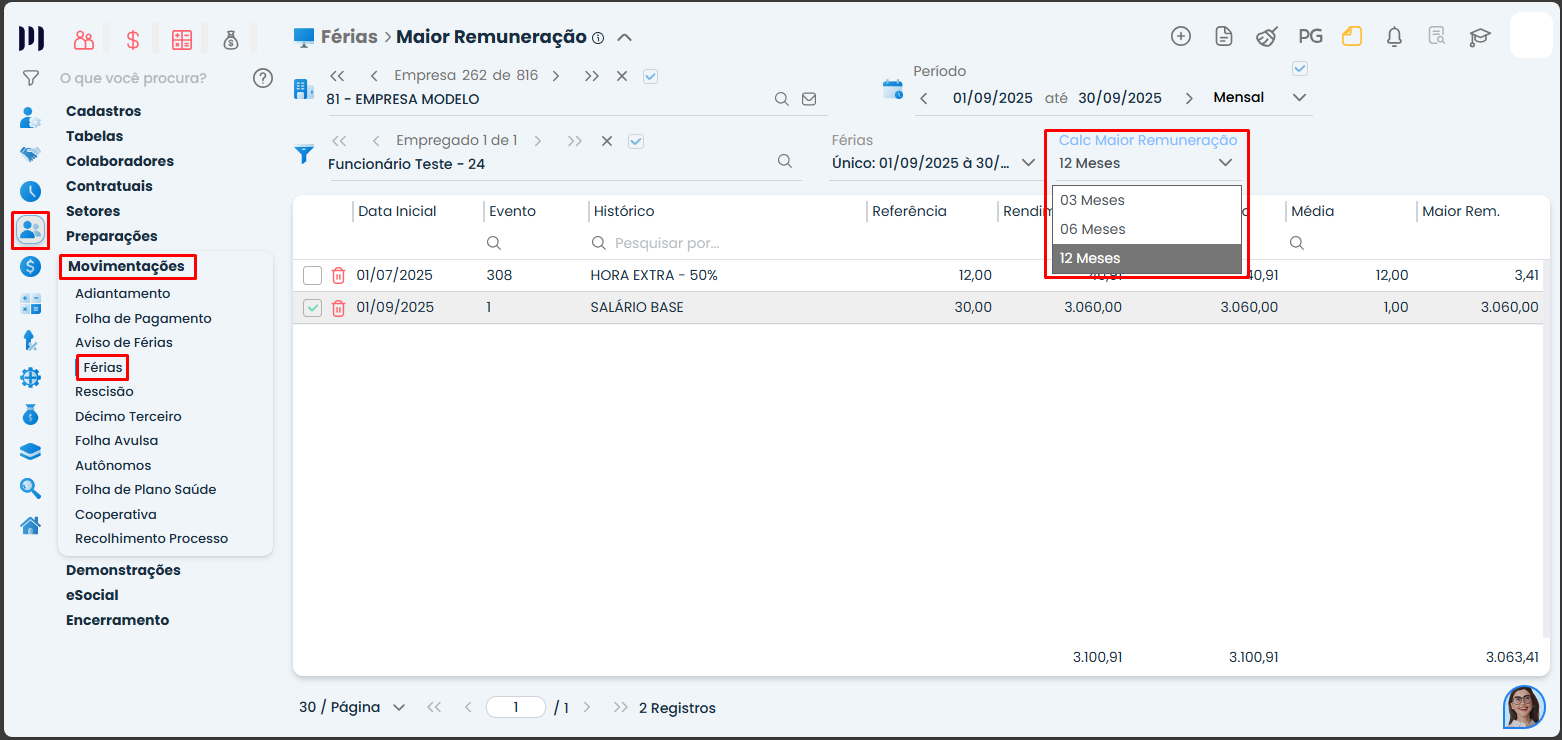The image size is (1562, 740).
Task: Click the help question mark icon
Action: (x=263, y=78)
